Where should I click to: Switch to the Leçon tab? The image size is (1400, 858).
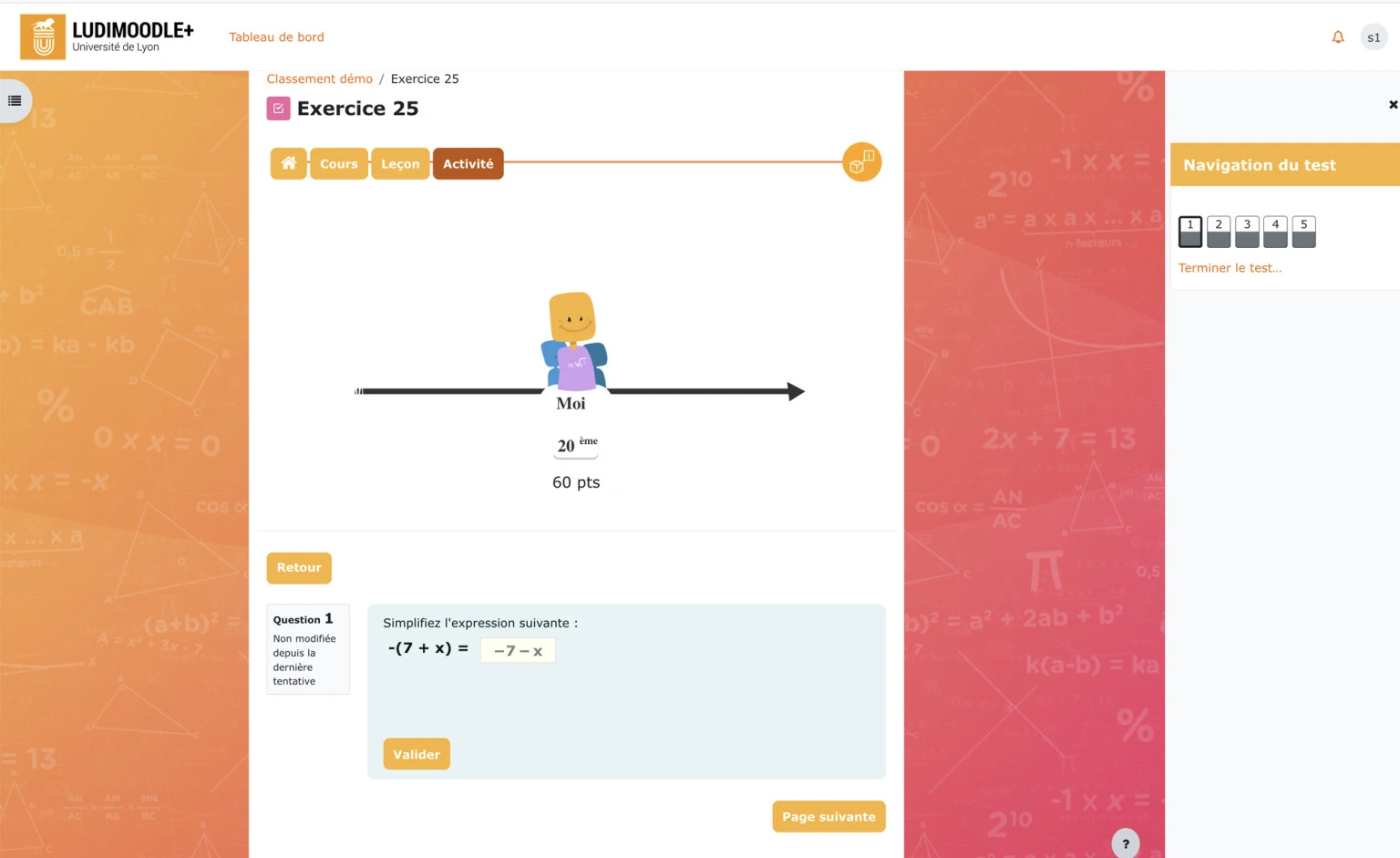400,163
